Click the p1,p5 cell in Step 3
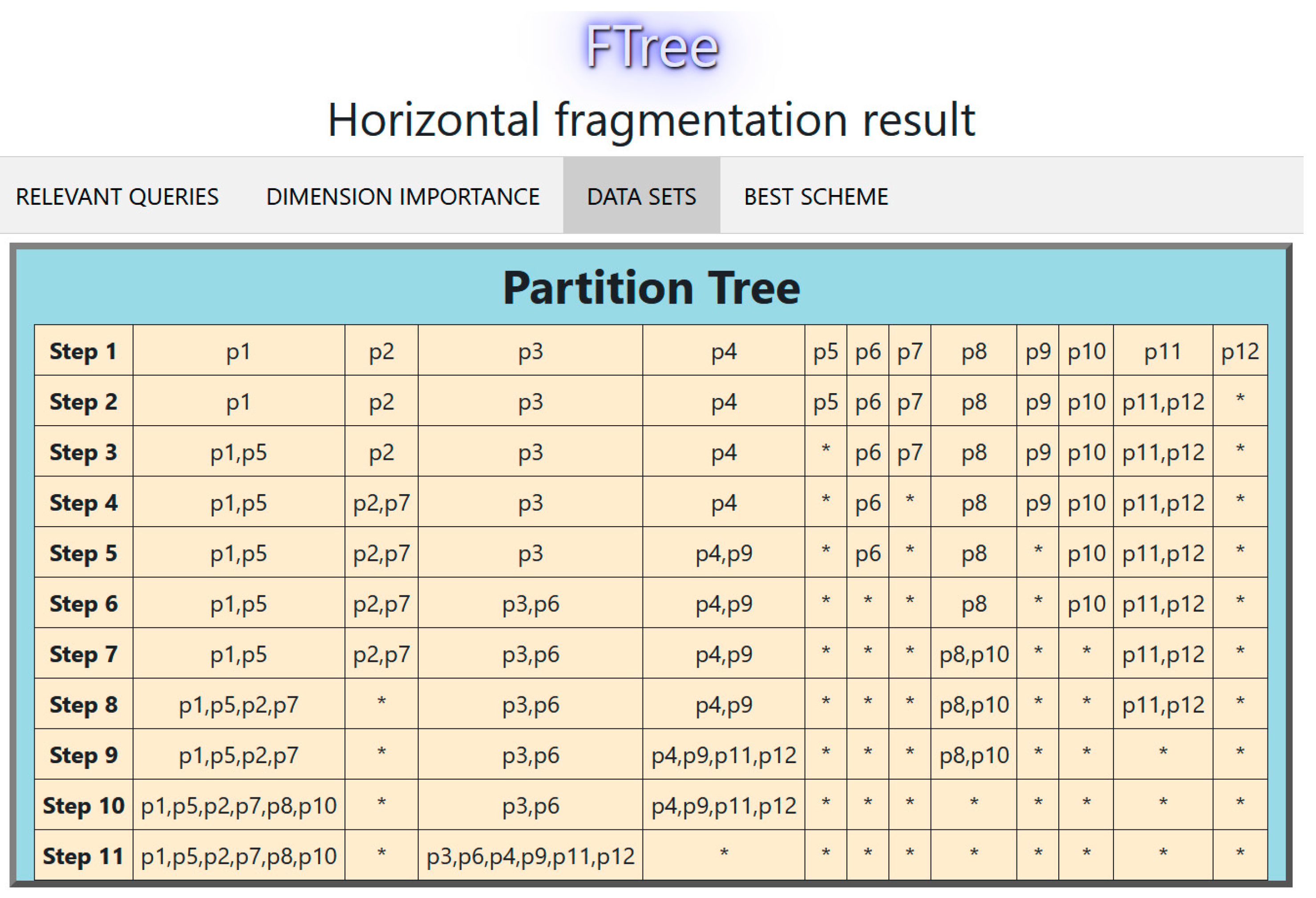Image resolution: width=1316 pixels, height=898 pixels. tap(239, 453)
